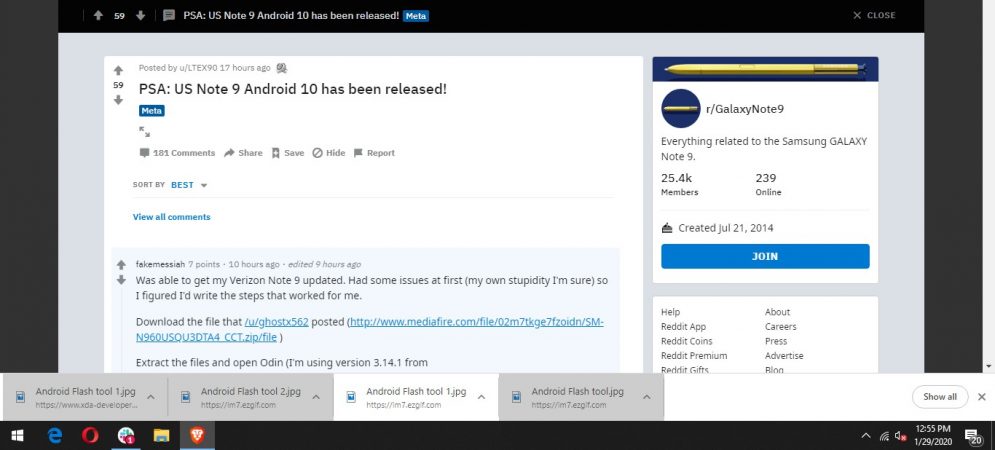The image size is (995, 450).
Task: Expand options for xda-developers Android Flash tool 1.jpg
Action: (151, 397)
